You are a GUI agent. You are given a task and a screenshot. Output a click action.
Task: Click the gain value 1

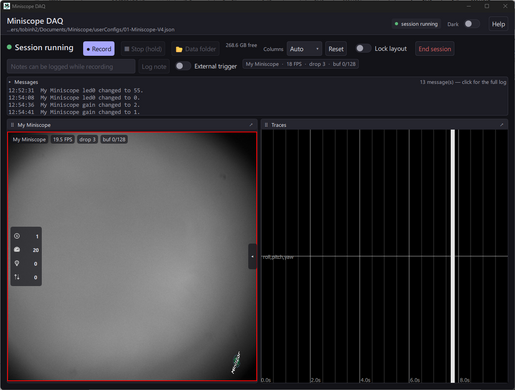pos(37,236)
